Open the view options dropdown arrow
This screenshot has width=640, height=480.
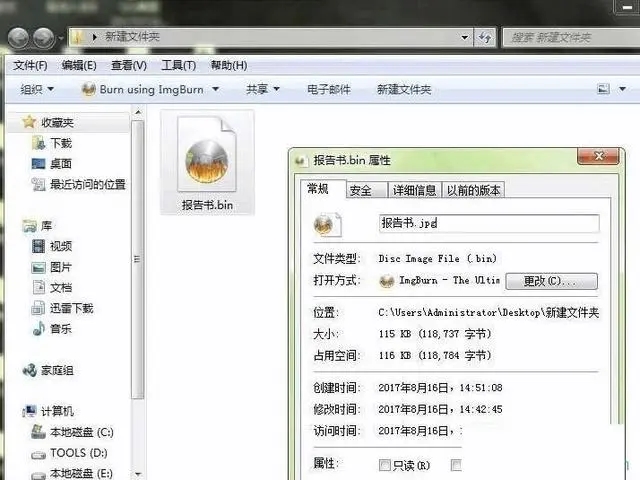(622, 89)
